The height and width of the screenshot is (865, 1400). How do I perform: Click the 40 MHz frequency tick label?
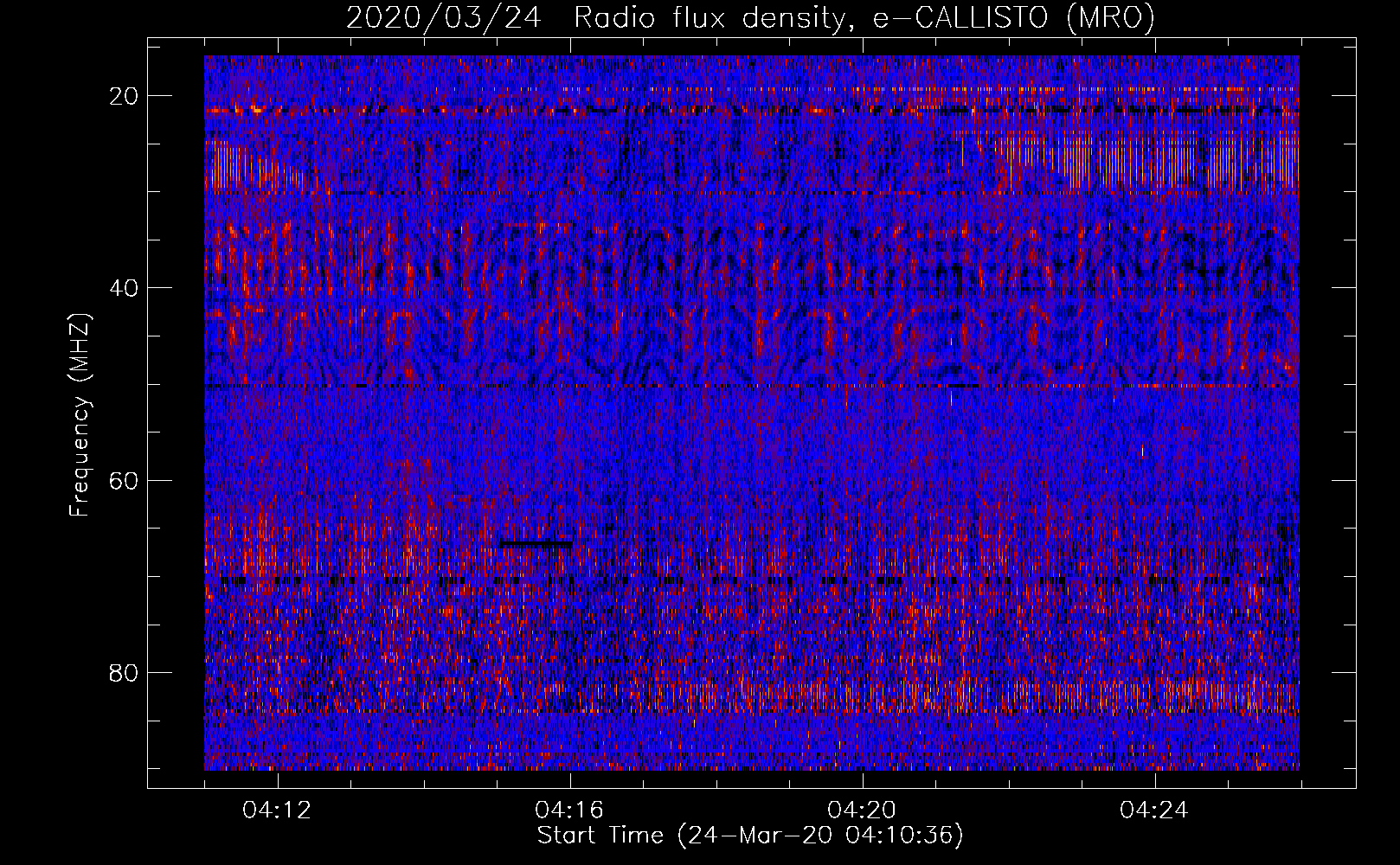tap(125, 287)
